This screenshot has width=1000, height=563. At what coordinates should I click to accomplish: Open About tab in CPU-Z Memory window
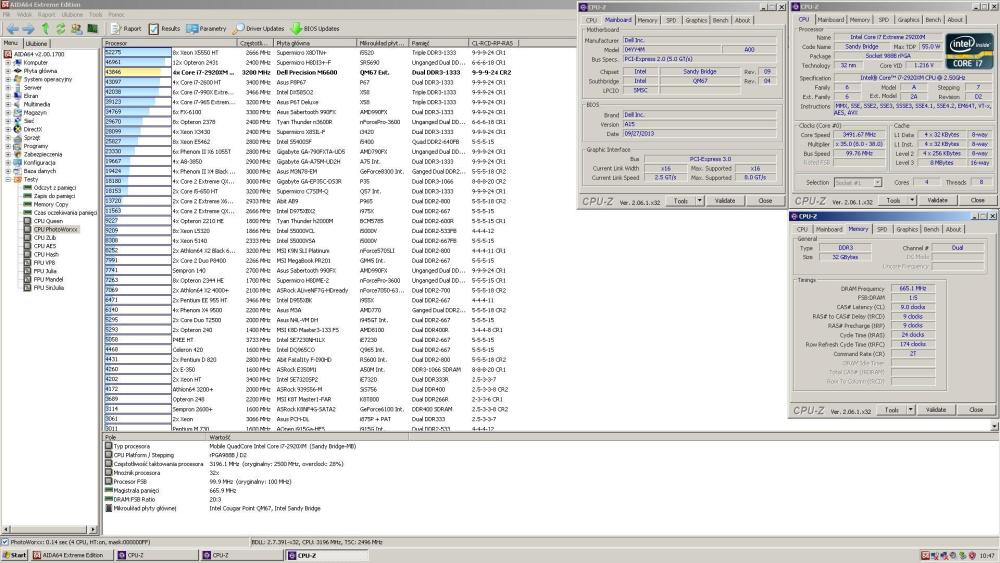click(953, 229)
